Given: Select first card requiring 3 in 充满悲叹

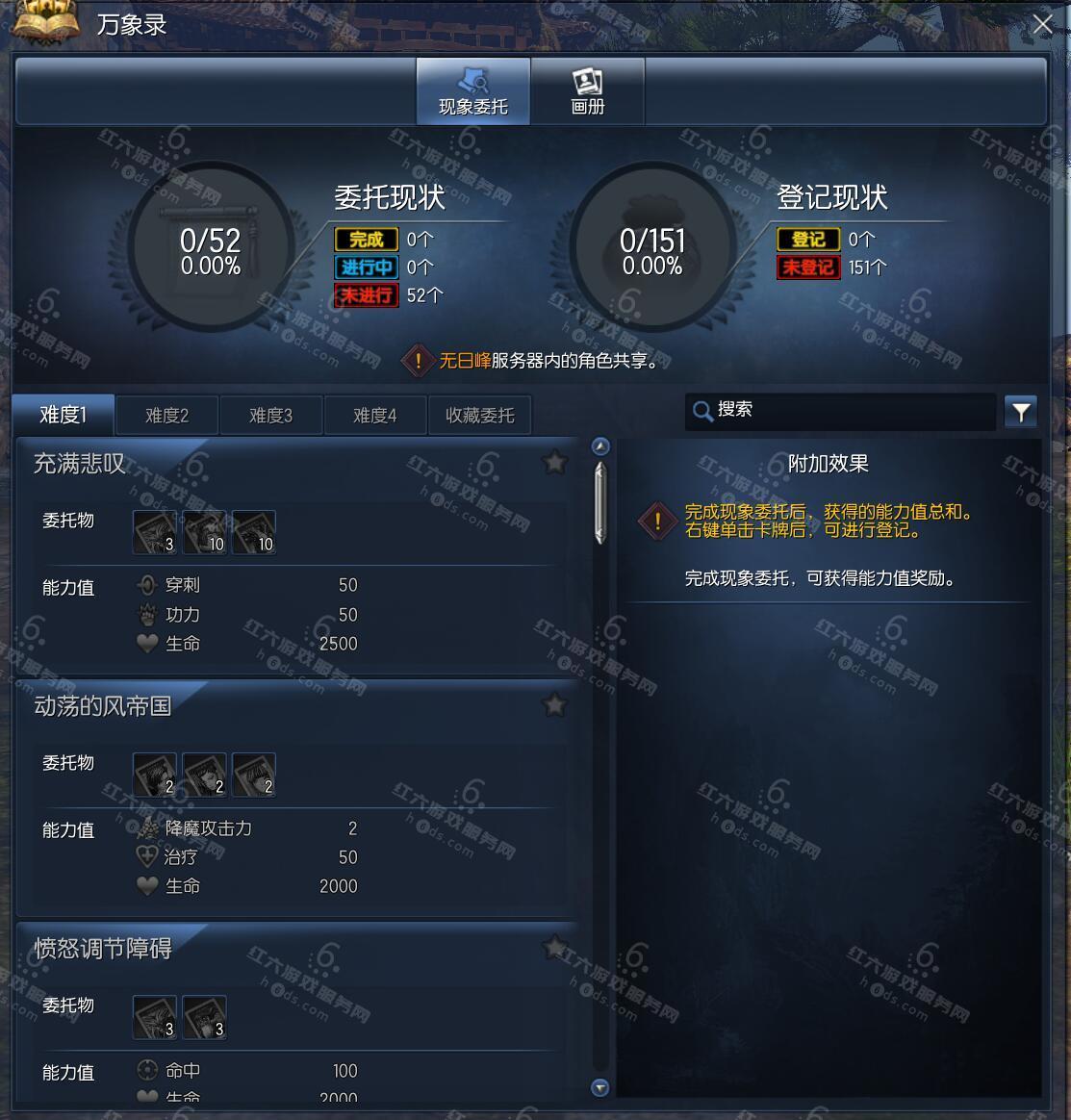Looking at the screenshot, I should [x=155, y=532].
